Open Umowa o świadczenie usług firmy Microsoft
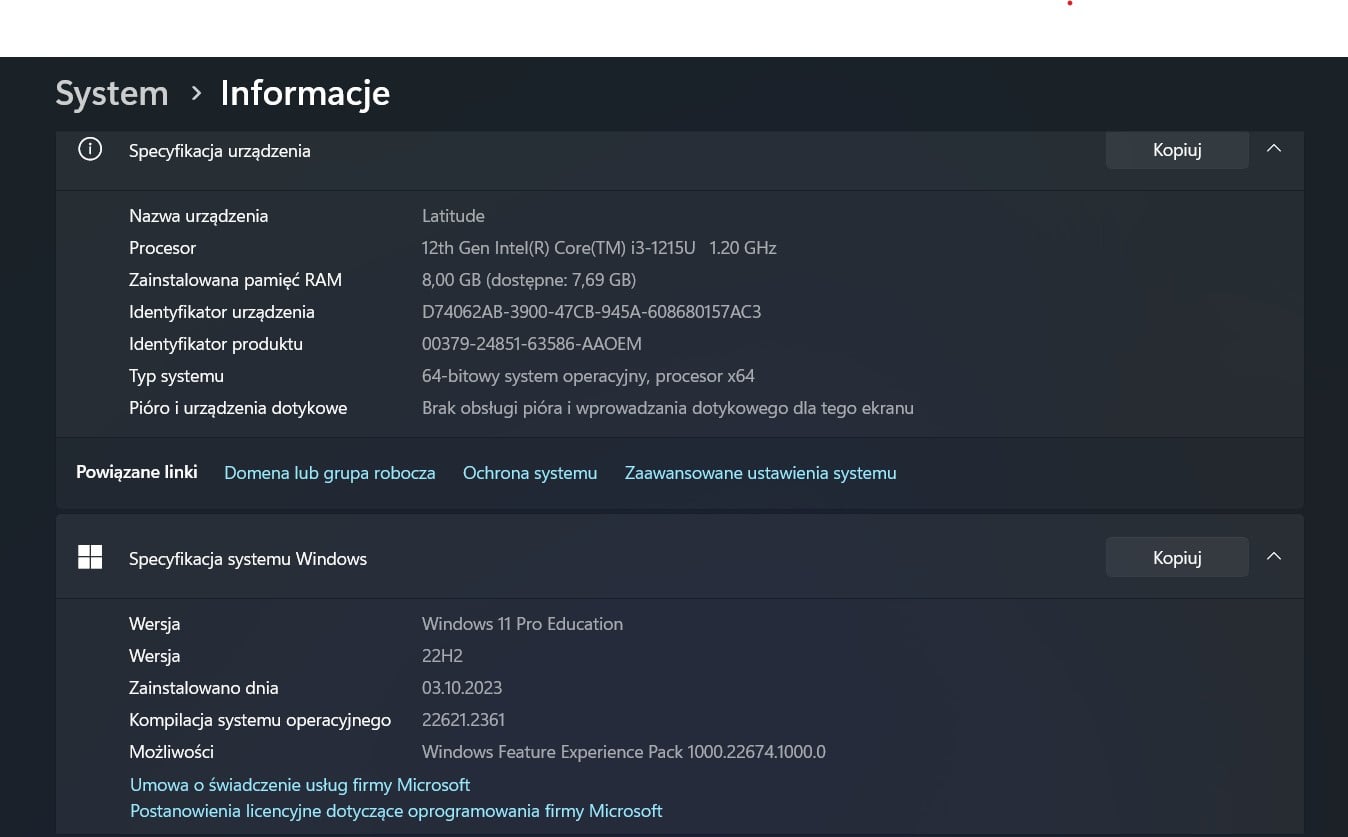The width and height of the screenshot is (1348, 837). click(300, 785)
